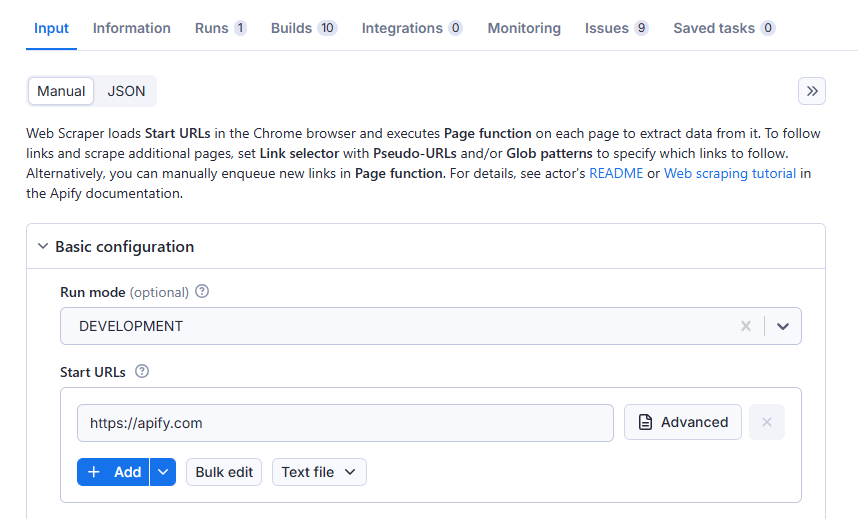
Task: Follow the Web scraping tutorial link
Action: pos(730,173)
